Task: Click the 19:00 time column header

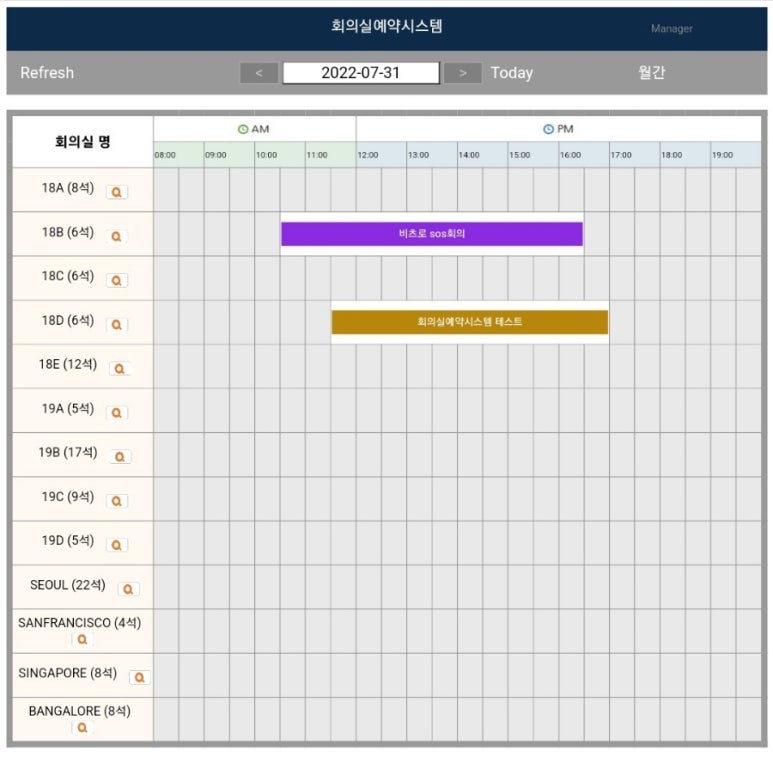Action: pos(736,155)
